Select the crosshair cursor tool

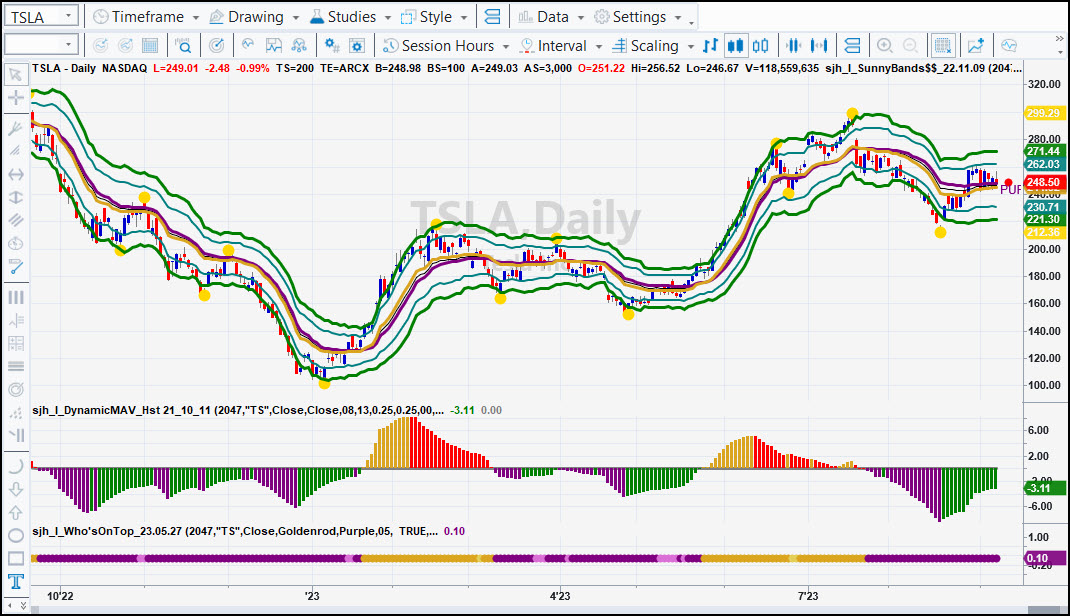pyautogui.click(x=15, y=98)
